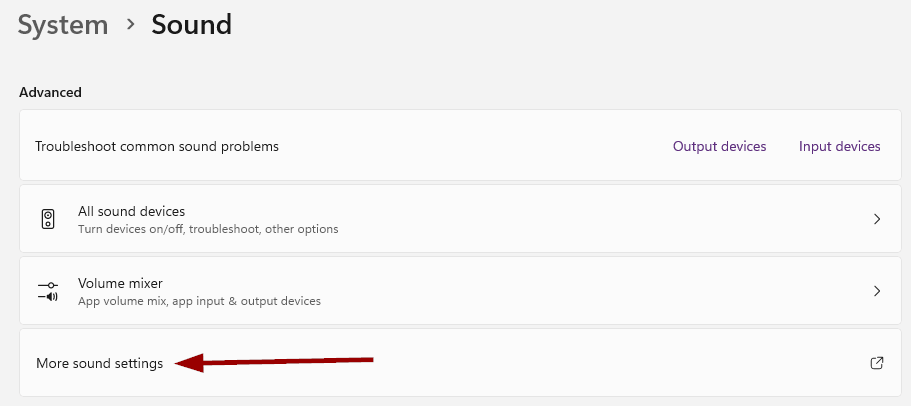Click the Advanced section heading
The height and width of the screenshot is (406, 911).
click(50, 92)
